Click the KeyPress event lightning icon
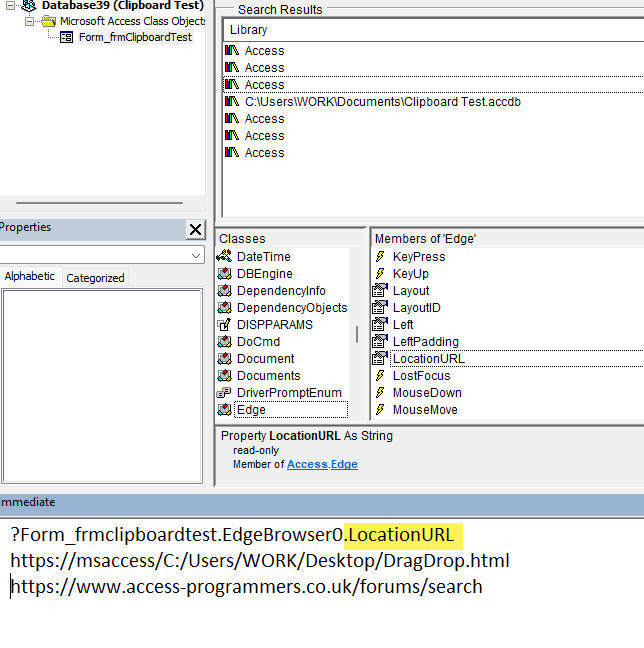This screenshot has width=644, height=648. pyautogui.click(x=380, y=257)
